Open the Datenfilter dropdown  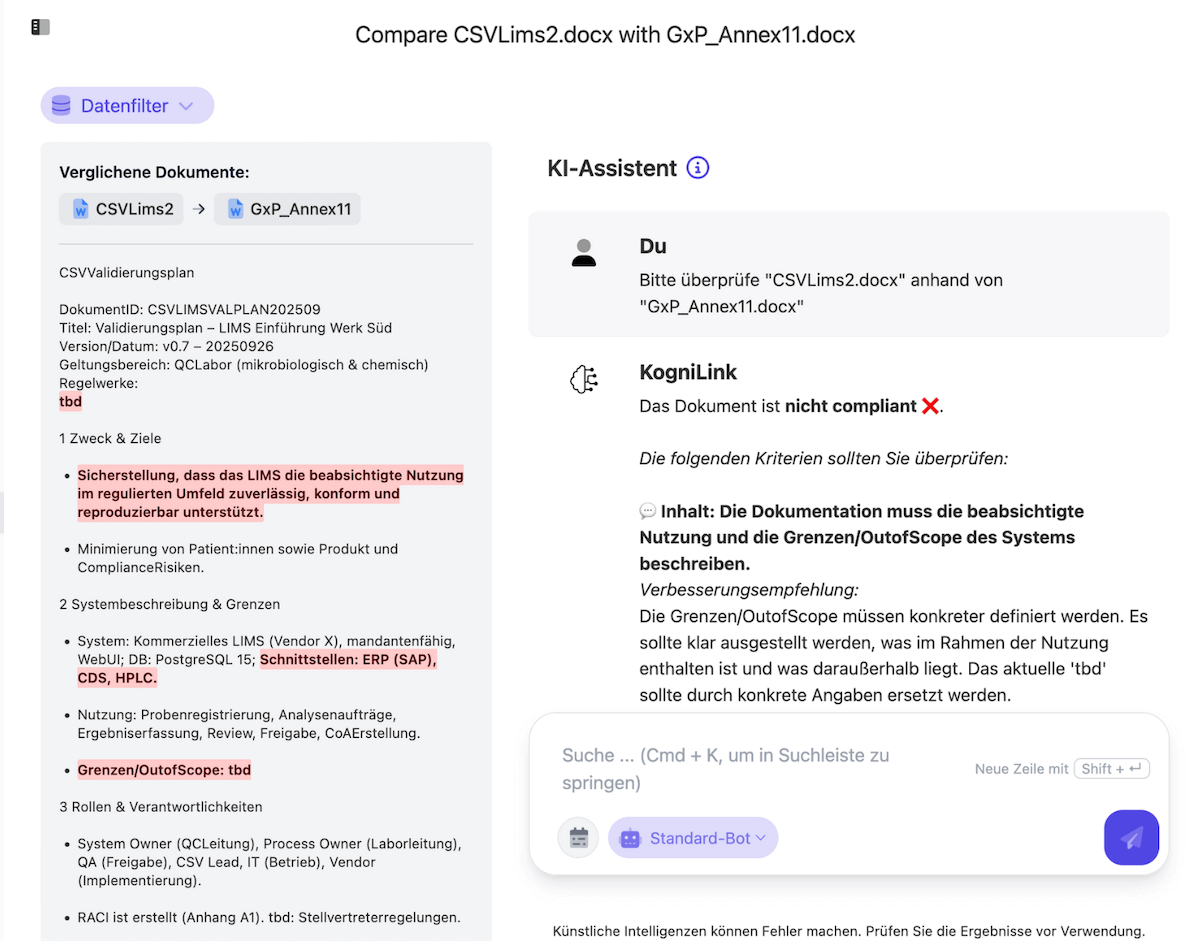coord(127,106)
